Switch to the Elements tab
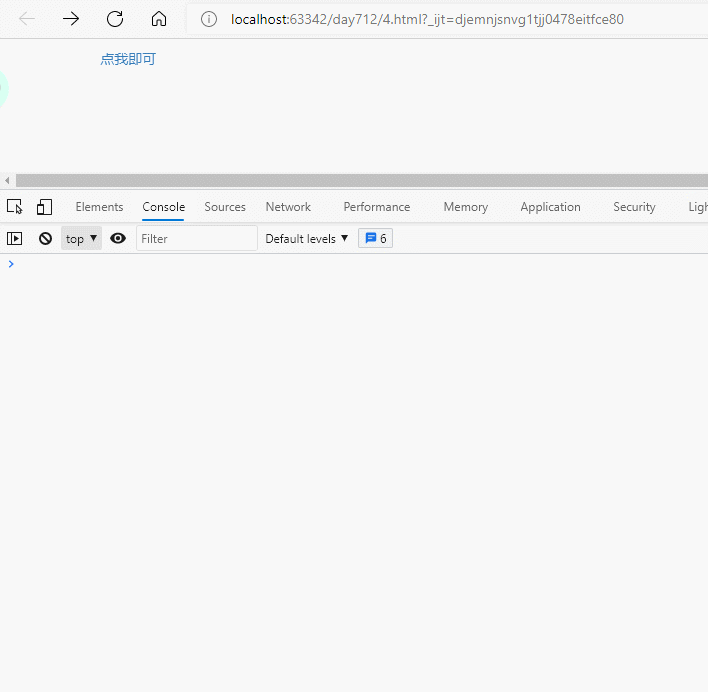 click(99, 207)
